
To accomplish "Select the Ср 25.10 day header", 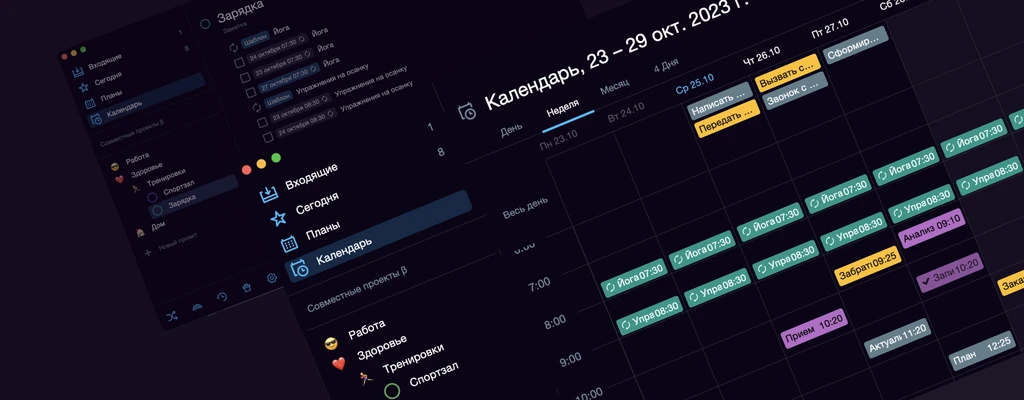I will (694, 83).
